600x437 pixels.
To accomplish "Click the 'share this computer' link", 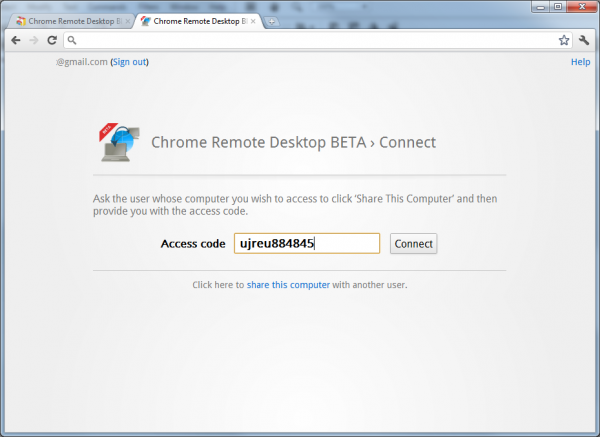I will [288, 285].
